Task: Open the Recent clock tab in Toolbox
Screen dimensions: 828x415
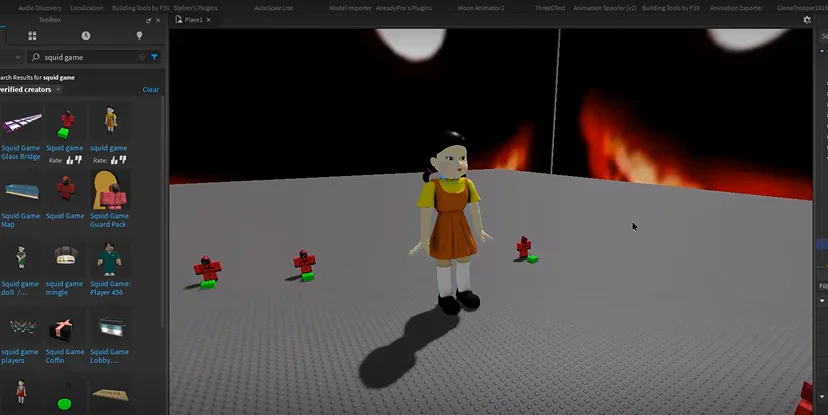Action: pyautogui.click(x=86, y=36)
